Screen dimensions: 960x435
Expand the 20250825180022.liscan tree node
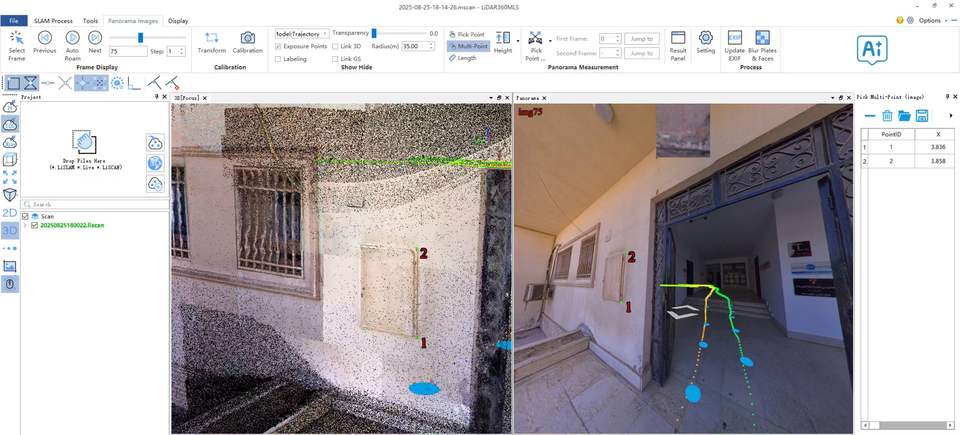[25, 225]
